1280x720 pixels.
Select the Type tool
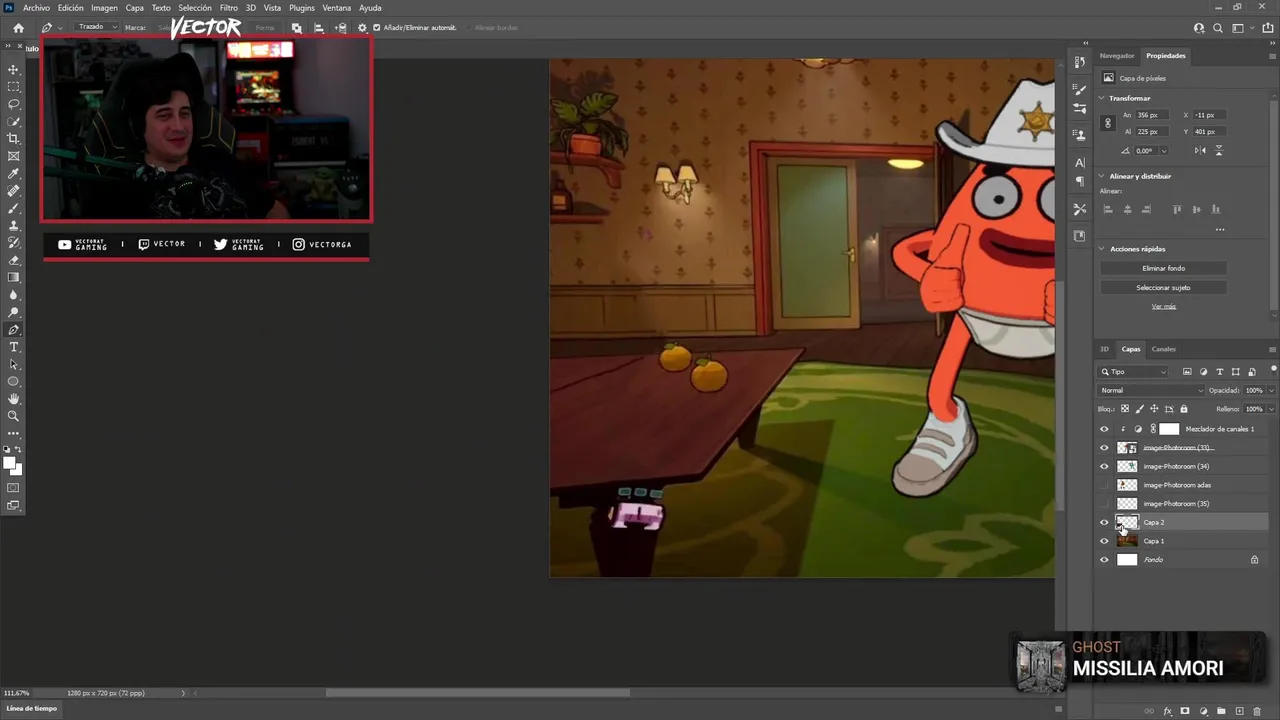[14, 347]
